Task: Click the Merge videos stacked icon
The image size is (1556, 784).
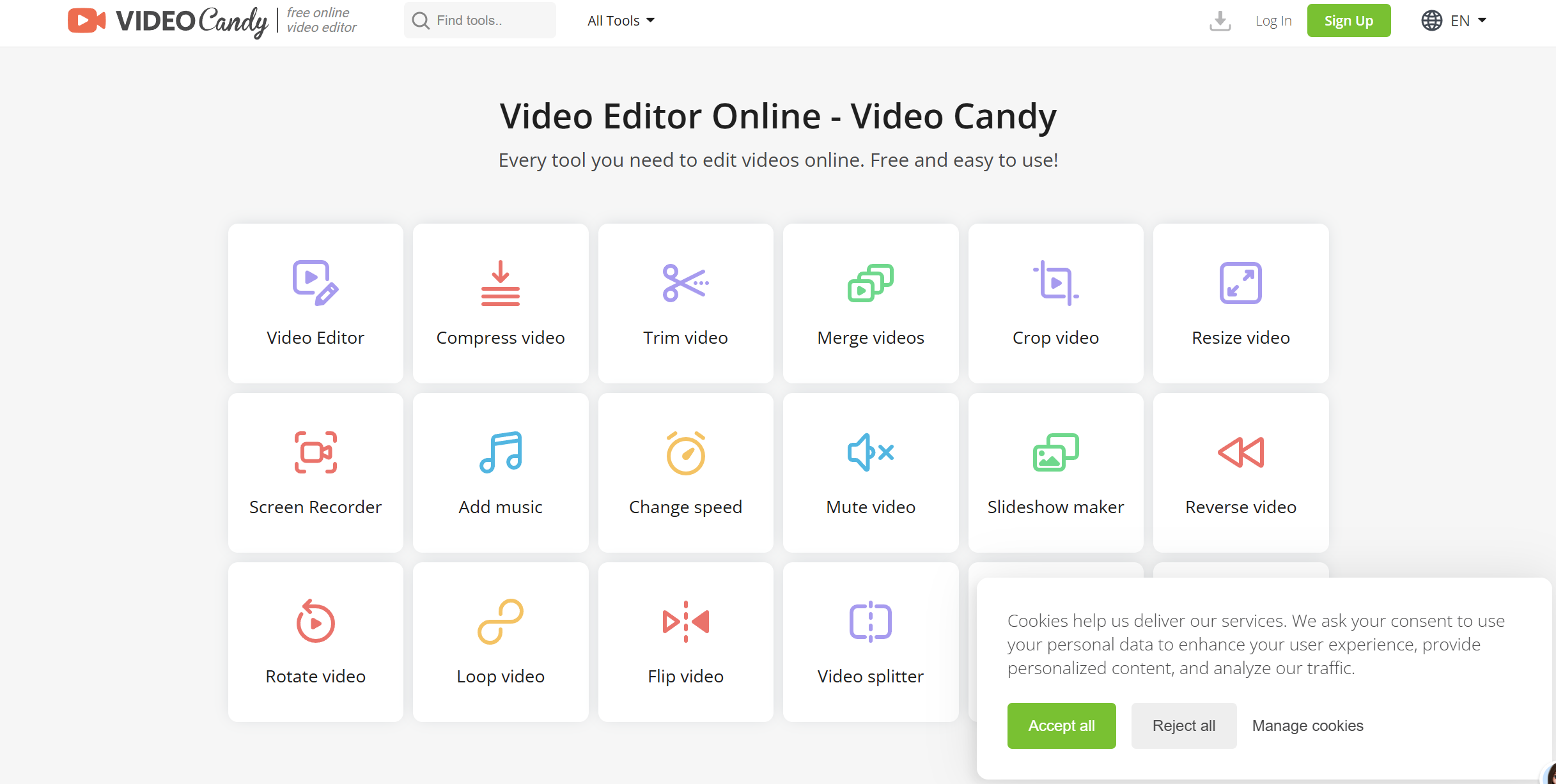Action: pyautogui.click(x=871, y=283)
